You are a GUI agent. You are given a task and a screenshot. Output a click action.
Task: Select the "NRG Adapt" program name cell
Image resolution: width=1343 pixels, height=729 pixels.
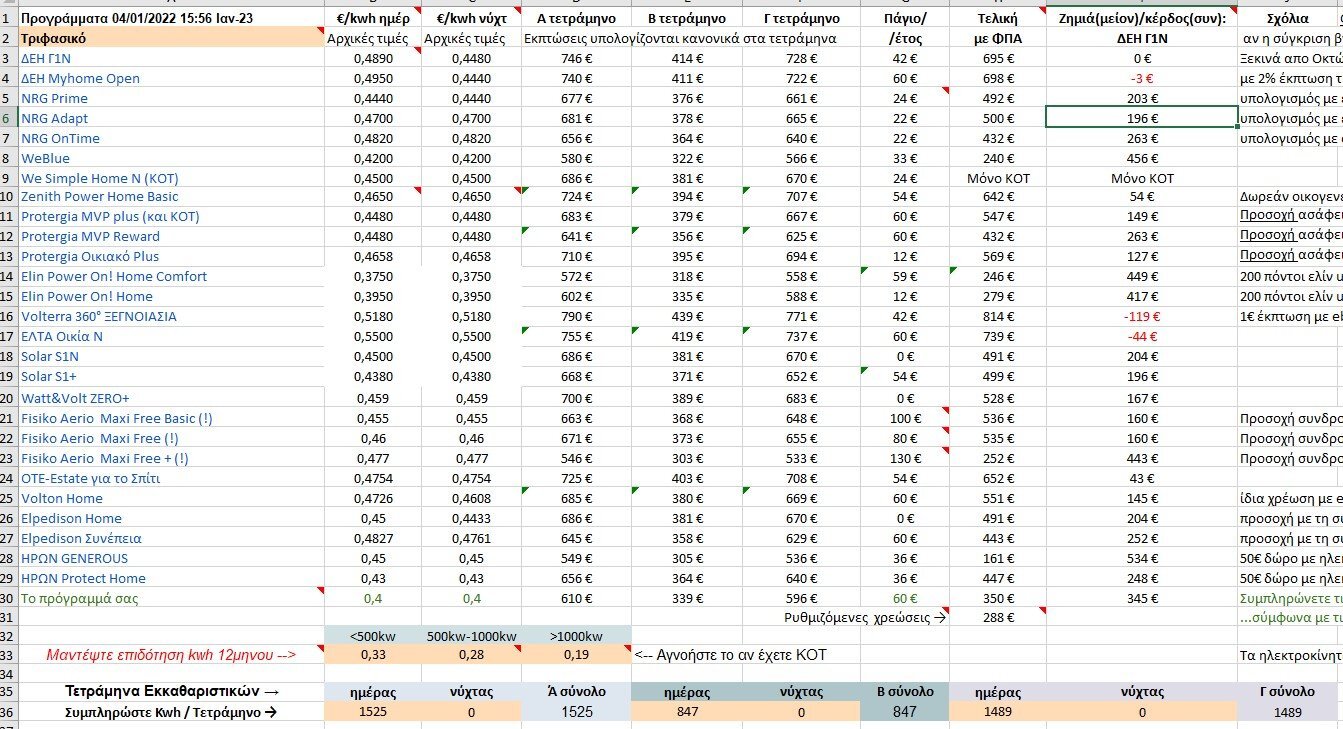click(x=170, y=118)
